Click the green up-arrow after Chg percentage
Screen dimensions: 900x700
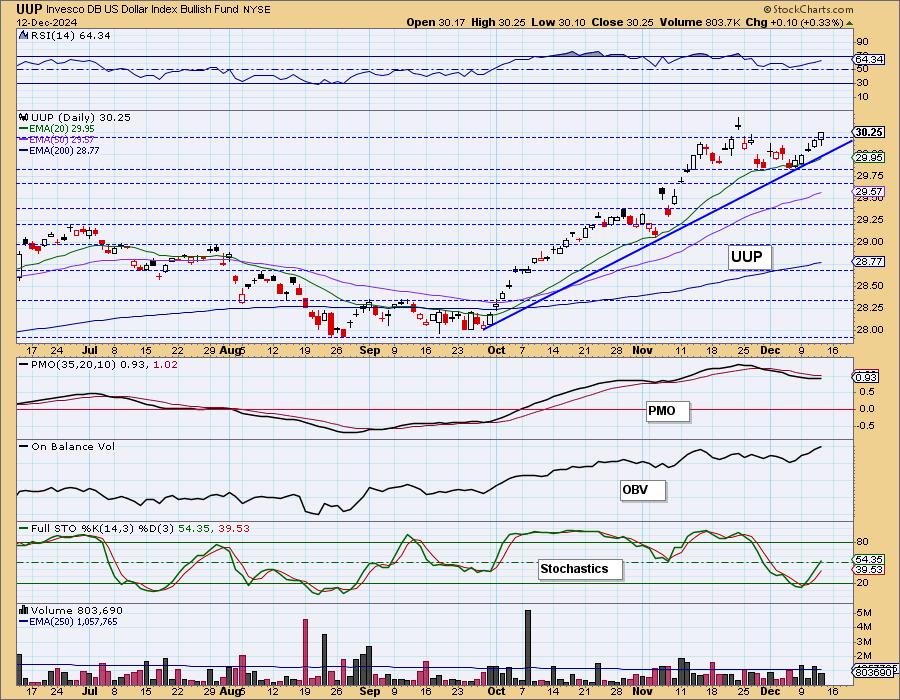coord(849,23)
